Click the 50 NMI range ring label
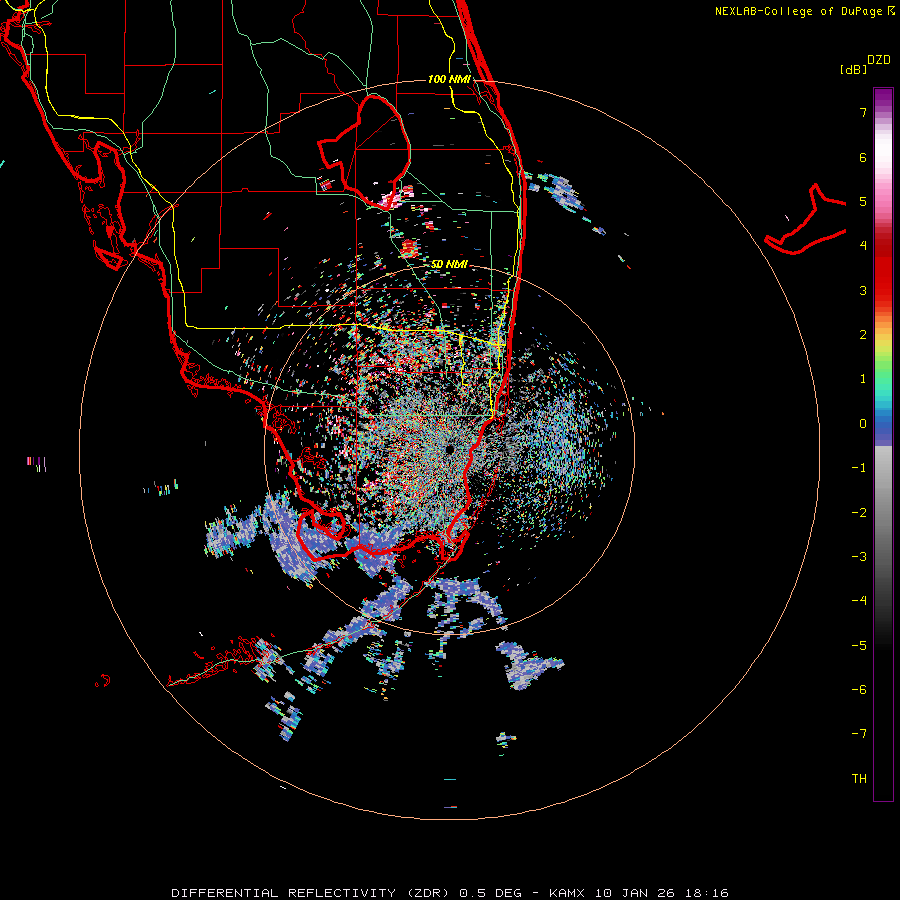900x900 pixels. [x=449, y=264]
